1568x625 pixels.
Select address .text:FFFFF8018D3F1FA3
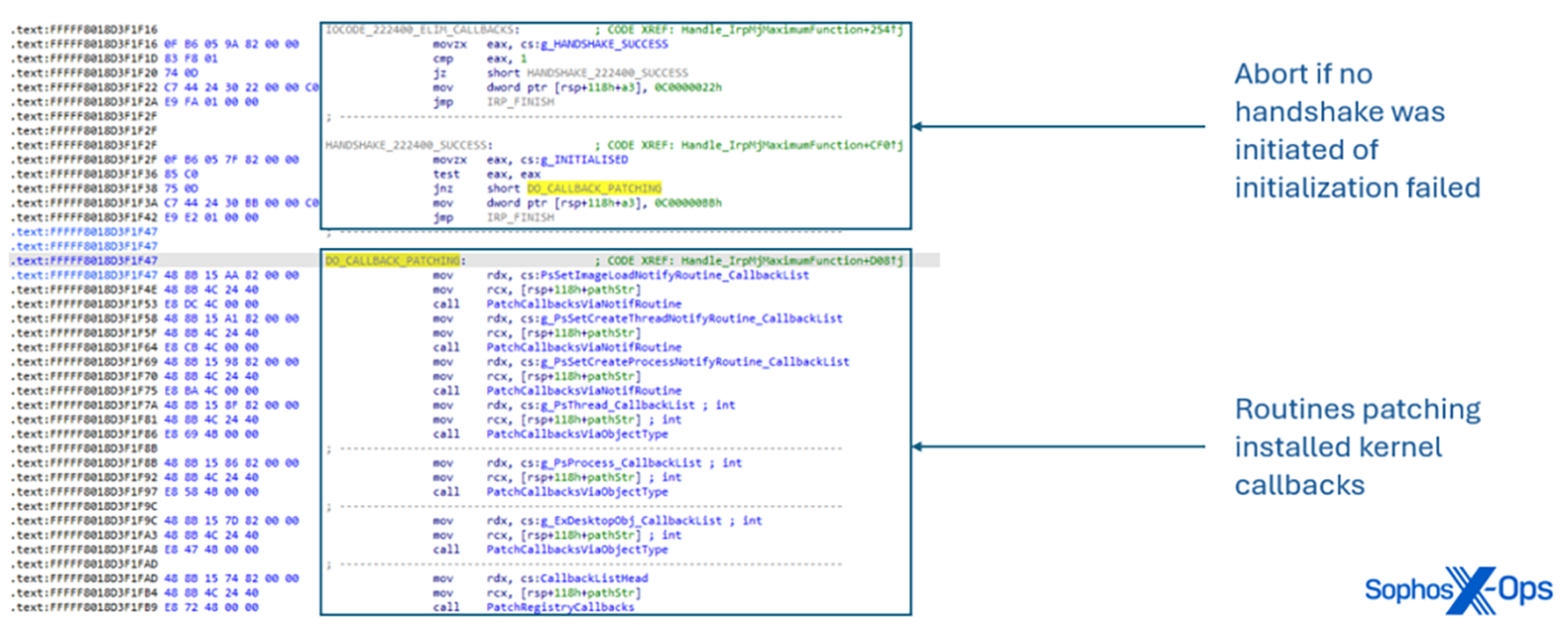(x=84, y=535)
